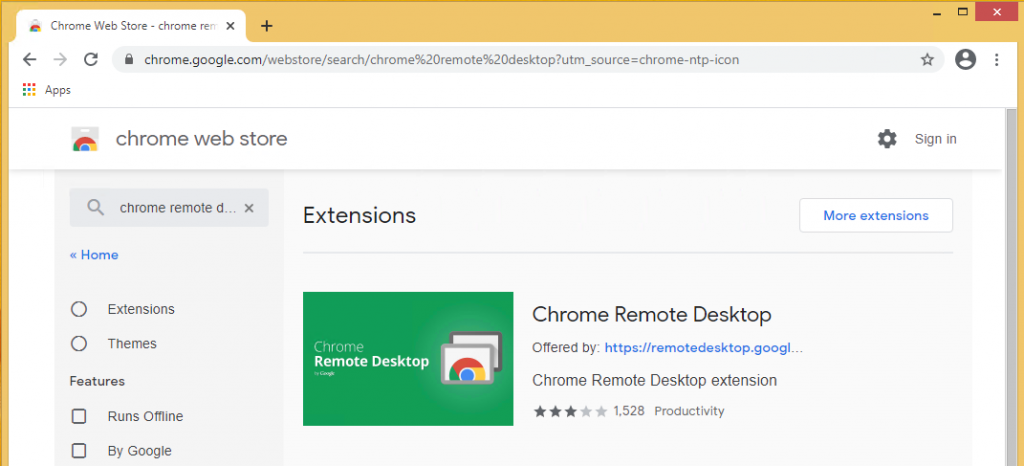Viewport: 1024px width, 466px height.
Task: Click the More extensions button
Action: click(875, 215)
